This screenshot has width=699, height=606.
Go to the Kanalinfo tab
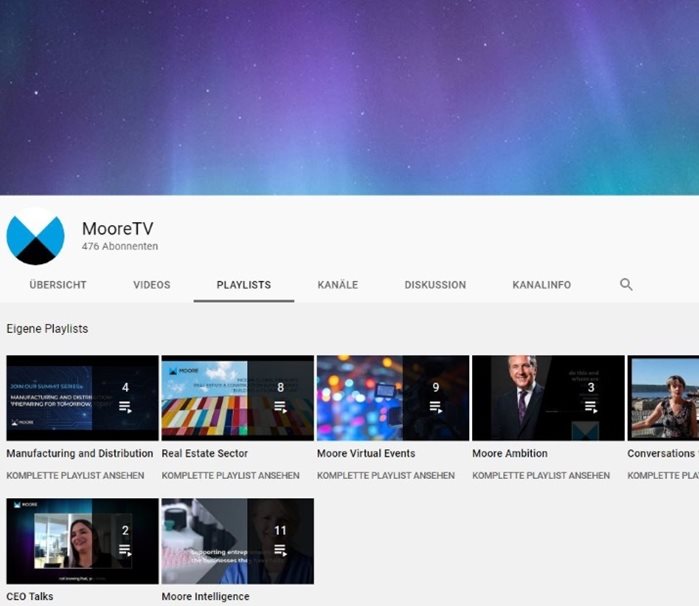click(542, 284)
